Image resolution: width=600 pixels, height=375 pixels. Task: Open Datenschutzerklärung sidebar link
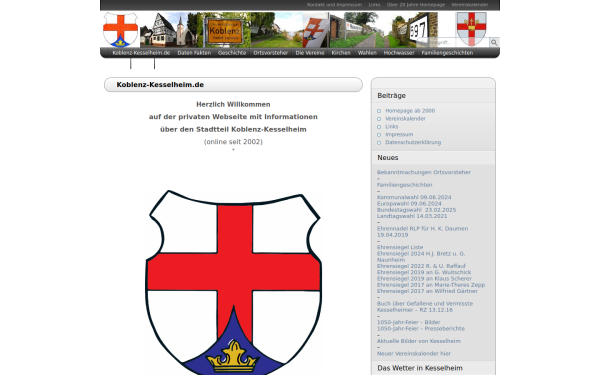[413, 142]
